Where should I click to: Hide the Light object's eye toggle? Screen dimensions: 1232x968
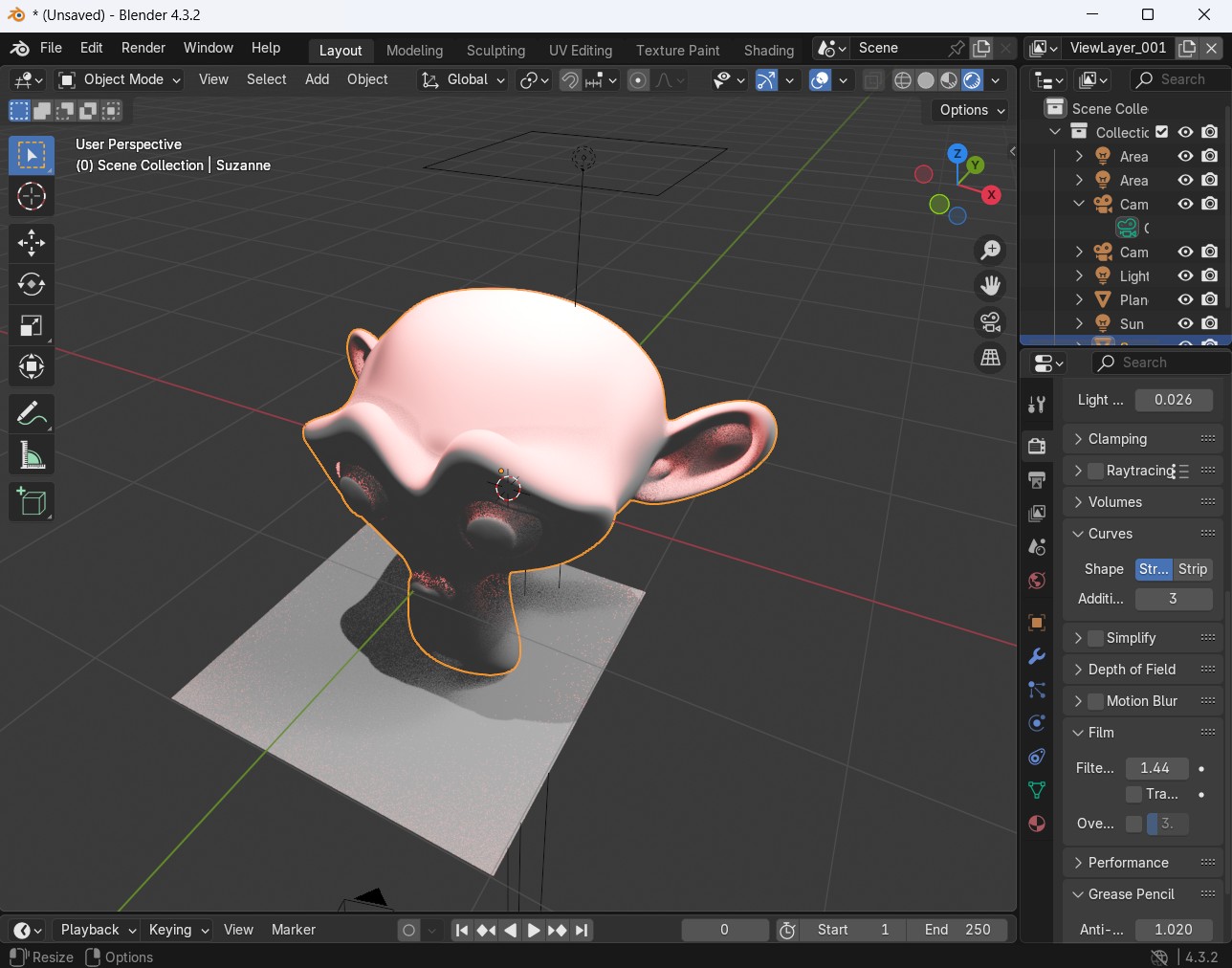[x=1185, y=275]
